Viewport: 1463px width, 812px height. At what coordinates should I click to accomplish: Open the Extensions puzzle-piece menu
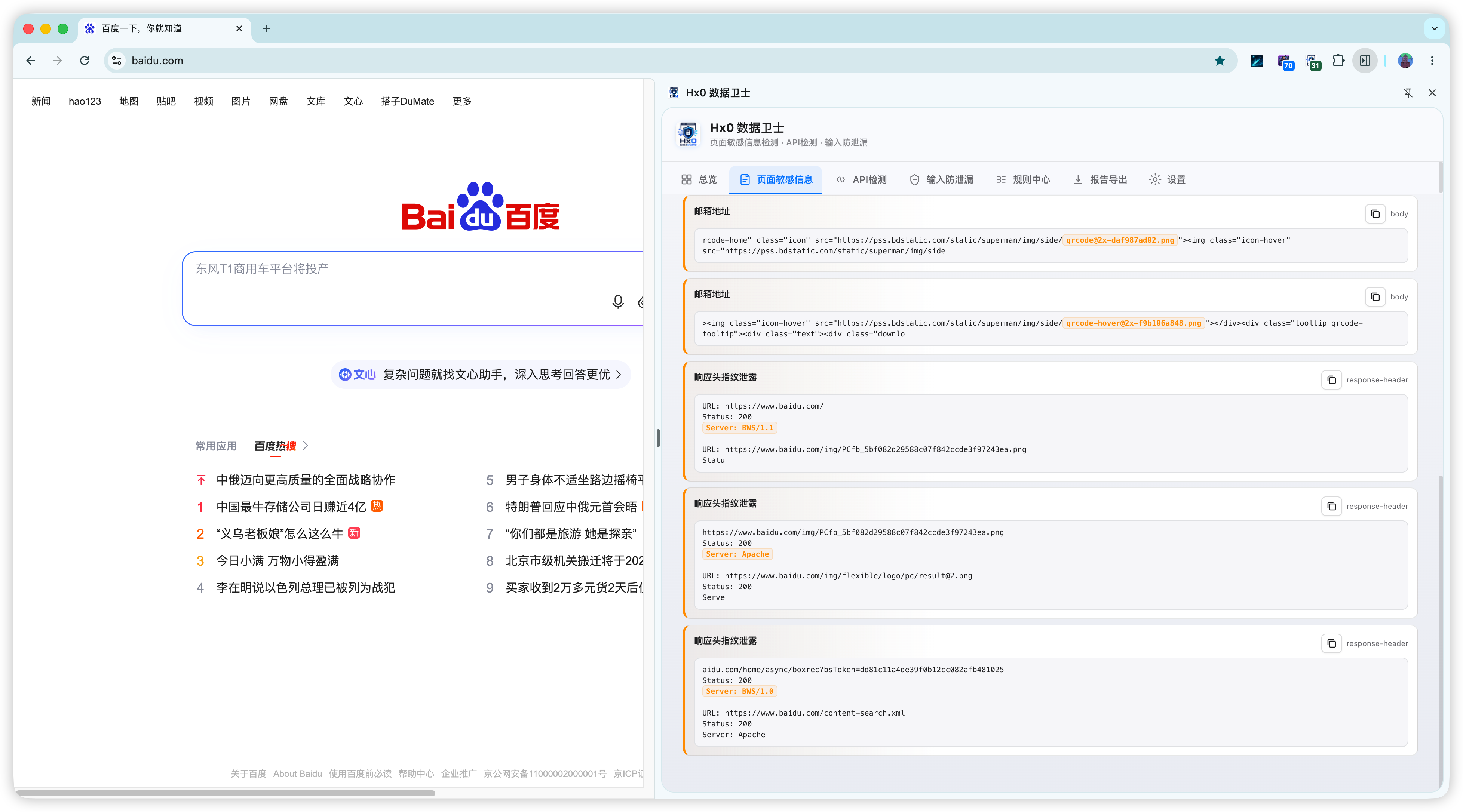(1338, 61)
